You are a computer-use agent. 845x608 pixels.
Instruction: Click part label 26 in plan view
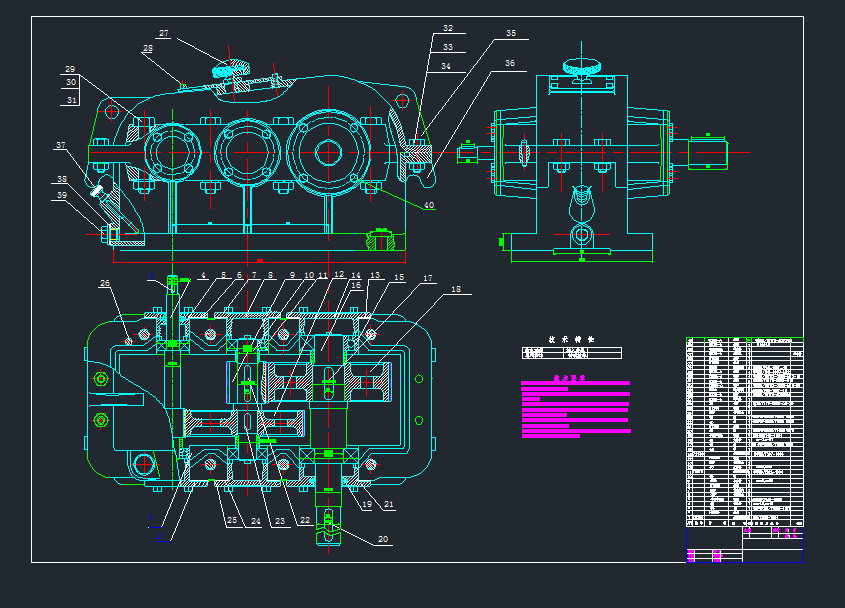pos(104,284)
